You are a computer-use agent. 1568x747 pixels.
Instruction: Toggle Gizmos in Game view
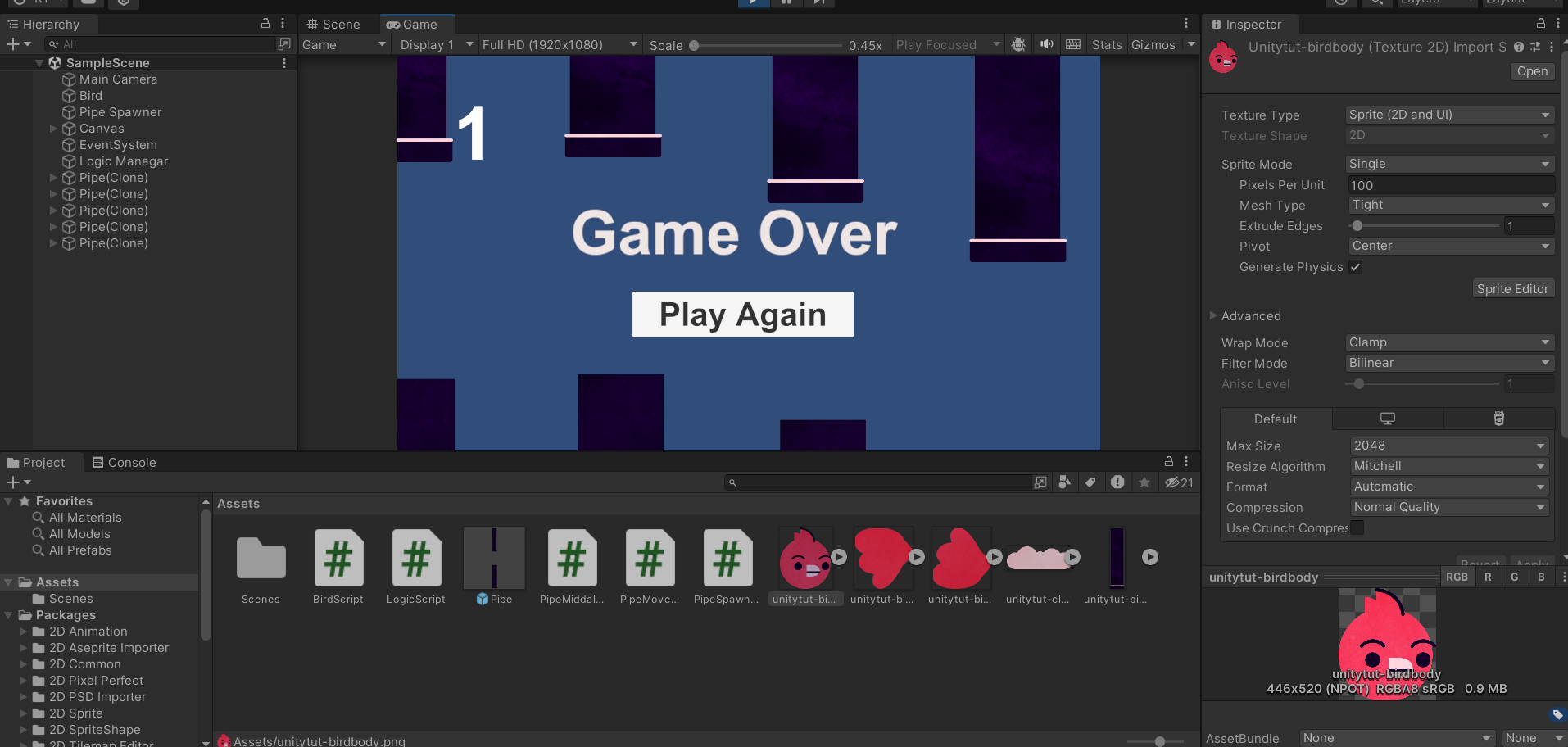click(x=1153, y=44)
